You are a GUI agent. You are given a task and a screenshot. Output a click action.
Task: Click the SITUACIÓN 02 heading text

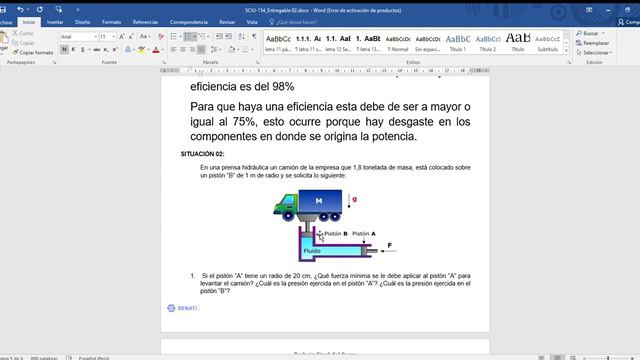(202, 154)
